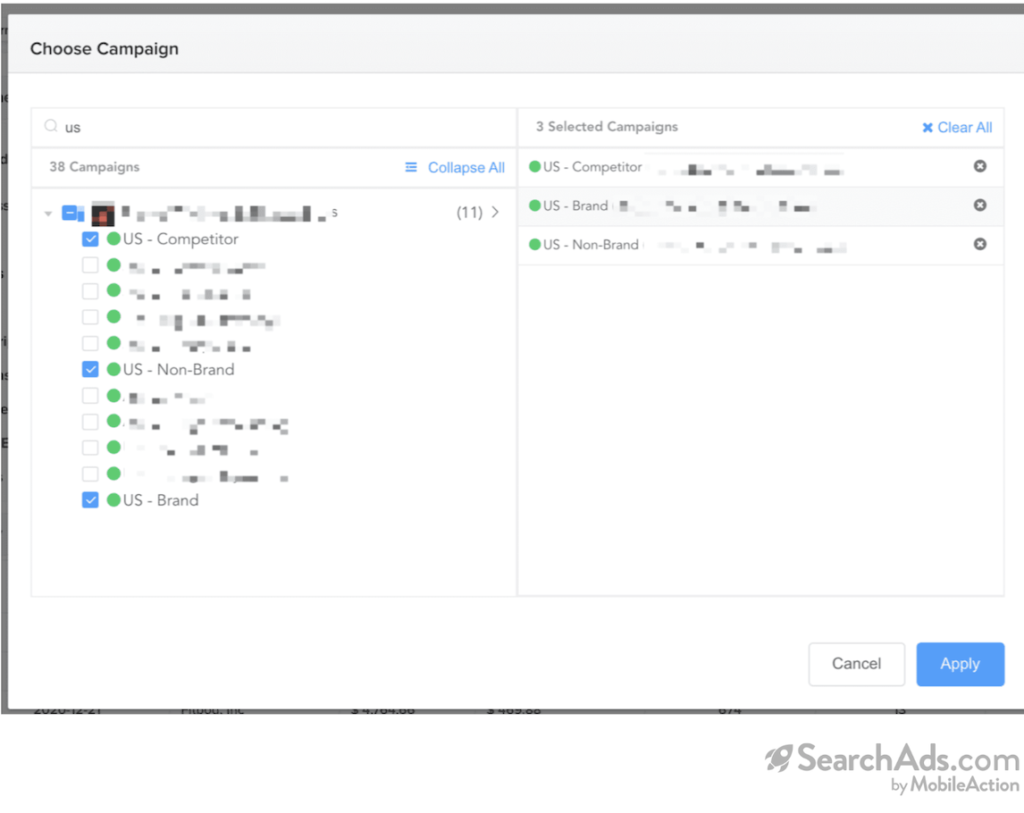Expand the (11) campaigns chevron
Viewport: 1024px width, 813px height.
(494, 212)
